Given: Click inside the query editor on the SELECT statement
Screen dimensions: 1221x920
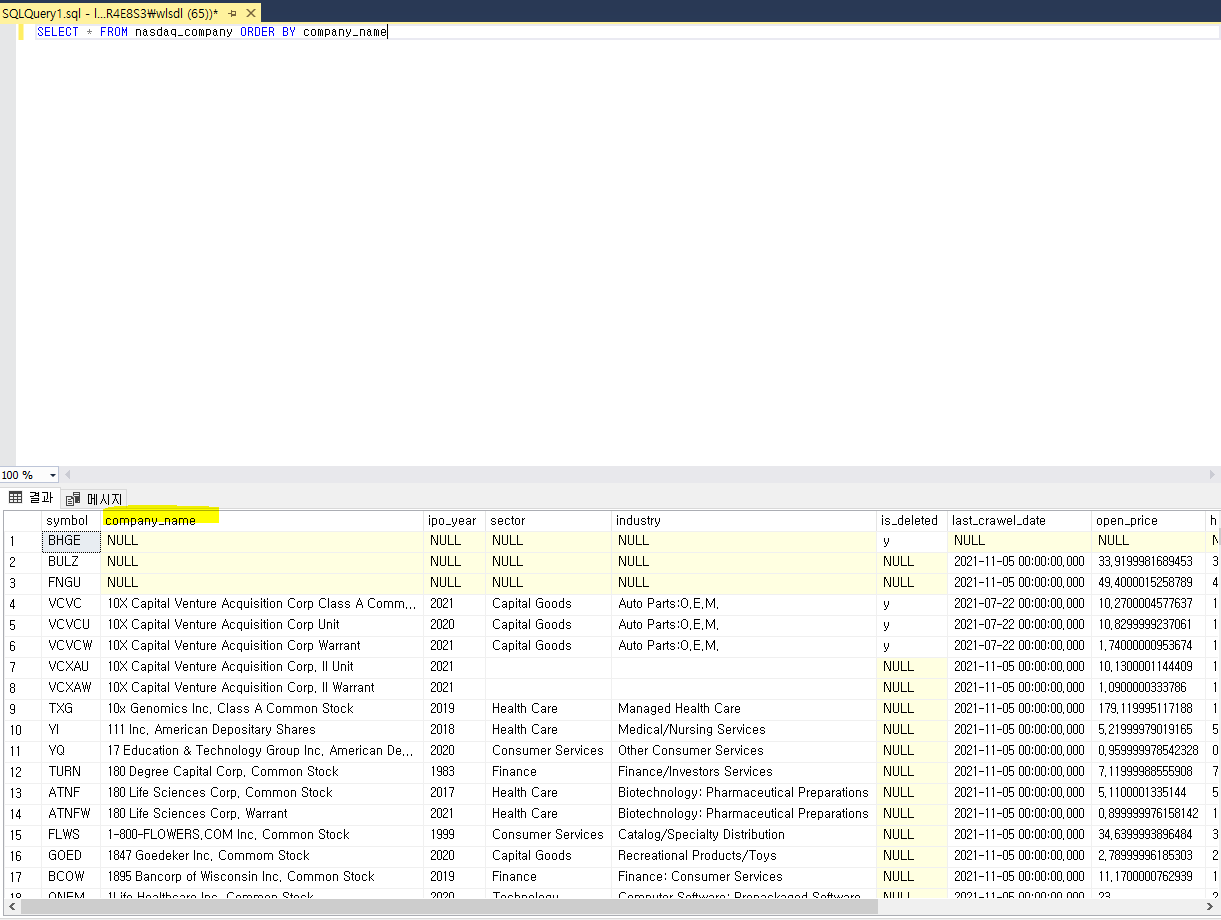Looking at the screenshot, I should tap(211, 32).
